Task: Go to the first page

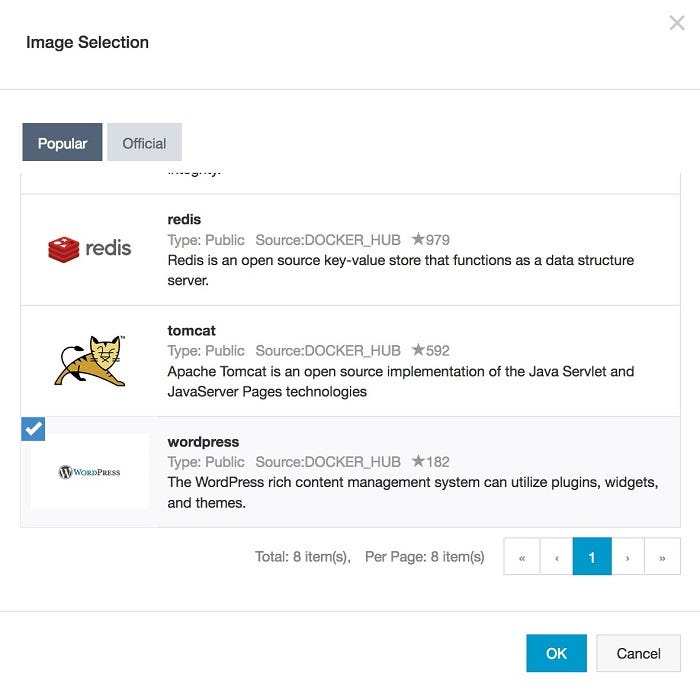Action: [522, 557]
